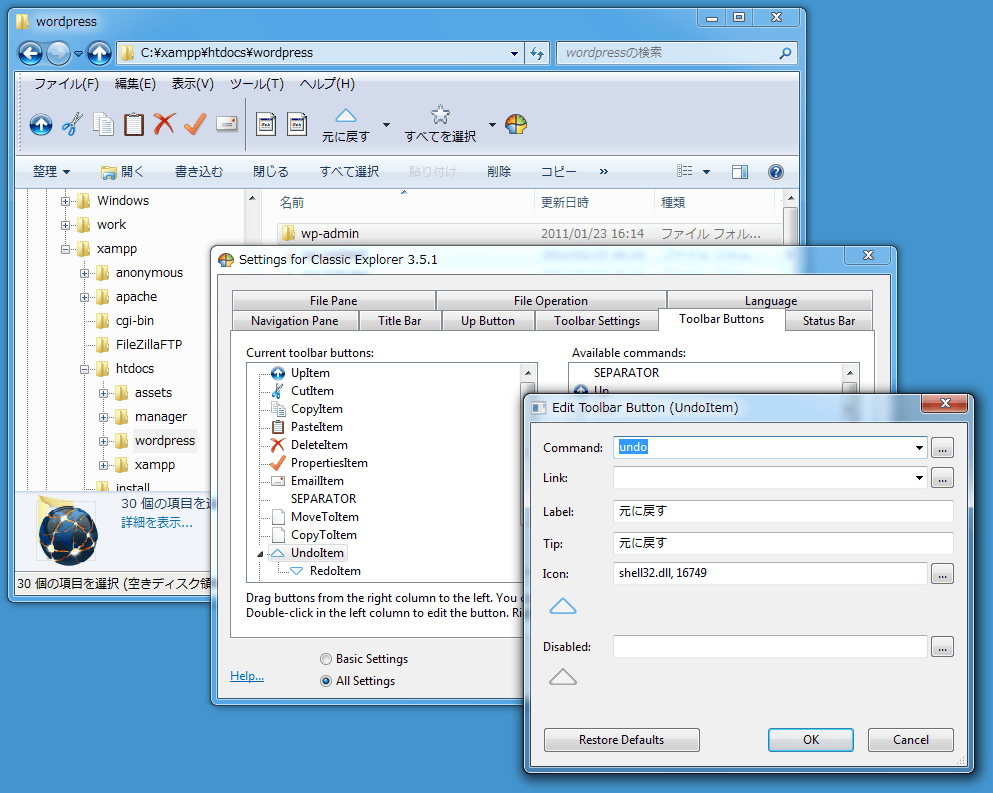This screenshot has height=793, width=993.
Task: Open the Help... link
Action: pyautogui.click(x=247, y=676)
